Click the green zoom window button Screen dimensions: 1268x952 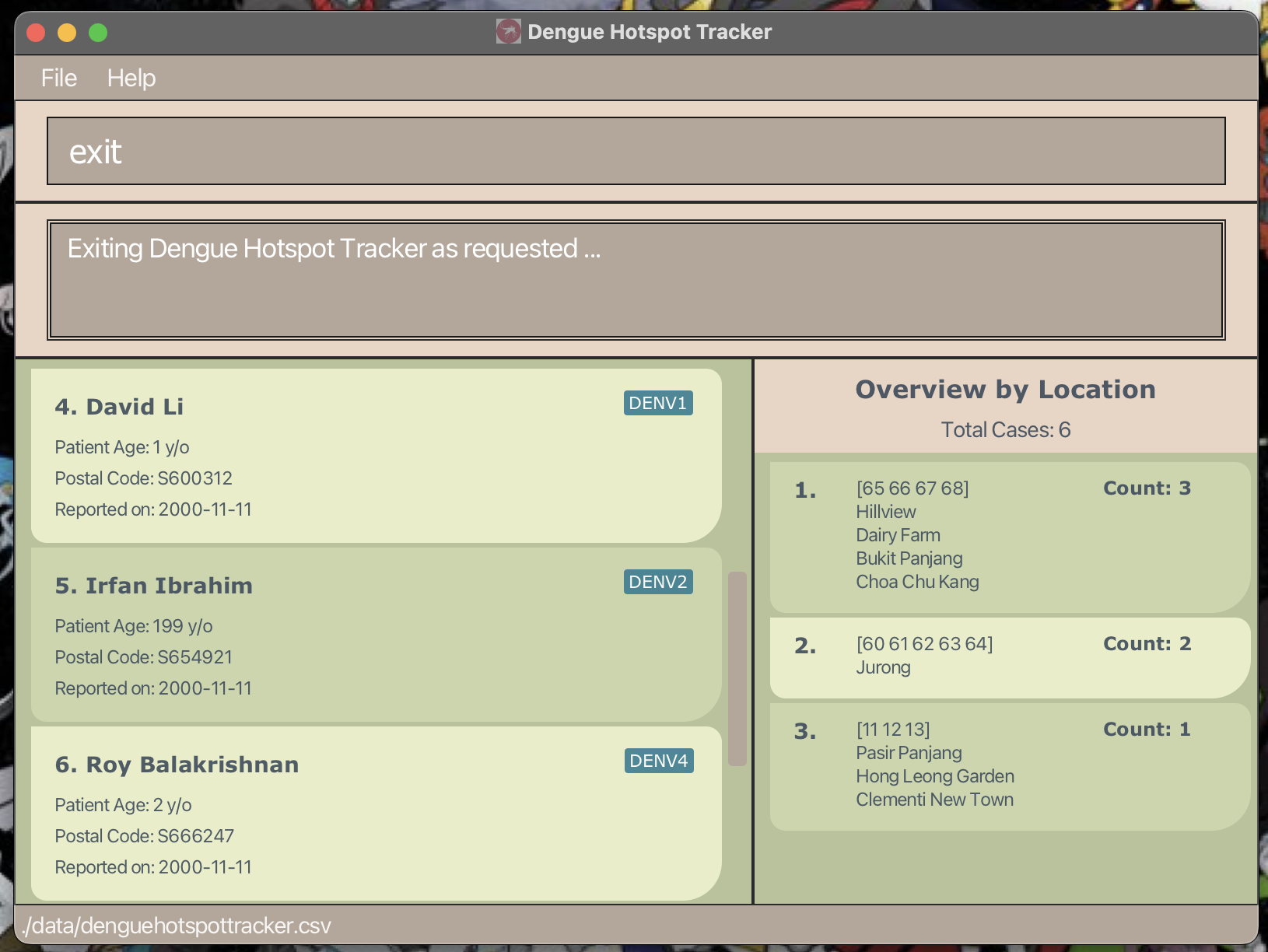(98, 33)
